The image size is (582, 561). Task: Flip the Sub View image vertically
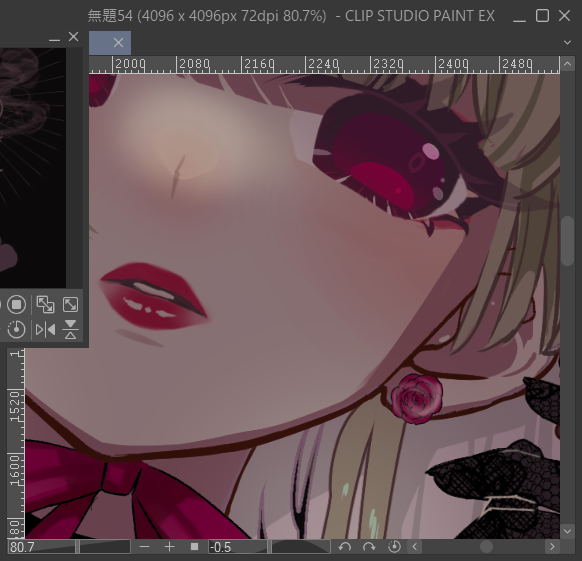pos(70,329)
